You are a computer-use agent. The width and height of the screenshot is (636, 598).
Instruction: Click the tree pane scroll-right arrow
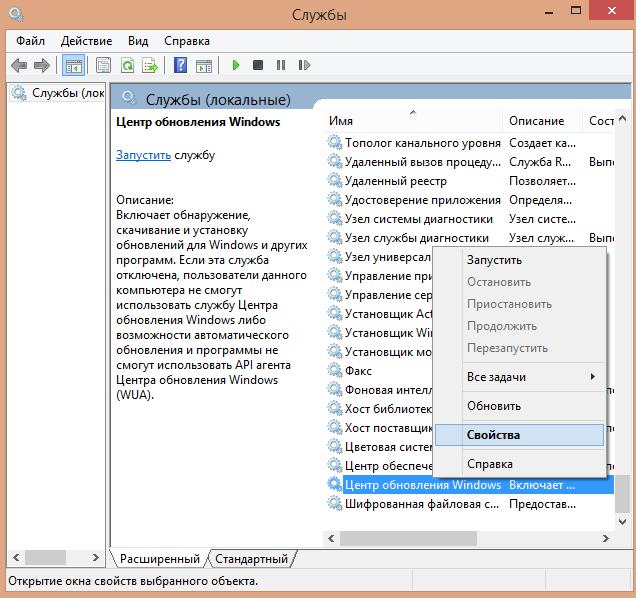96,558
